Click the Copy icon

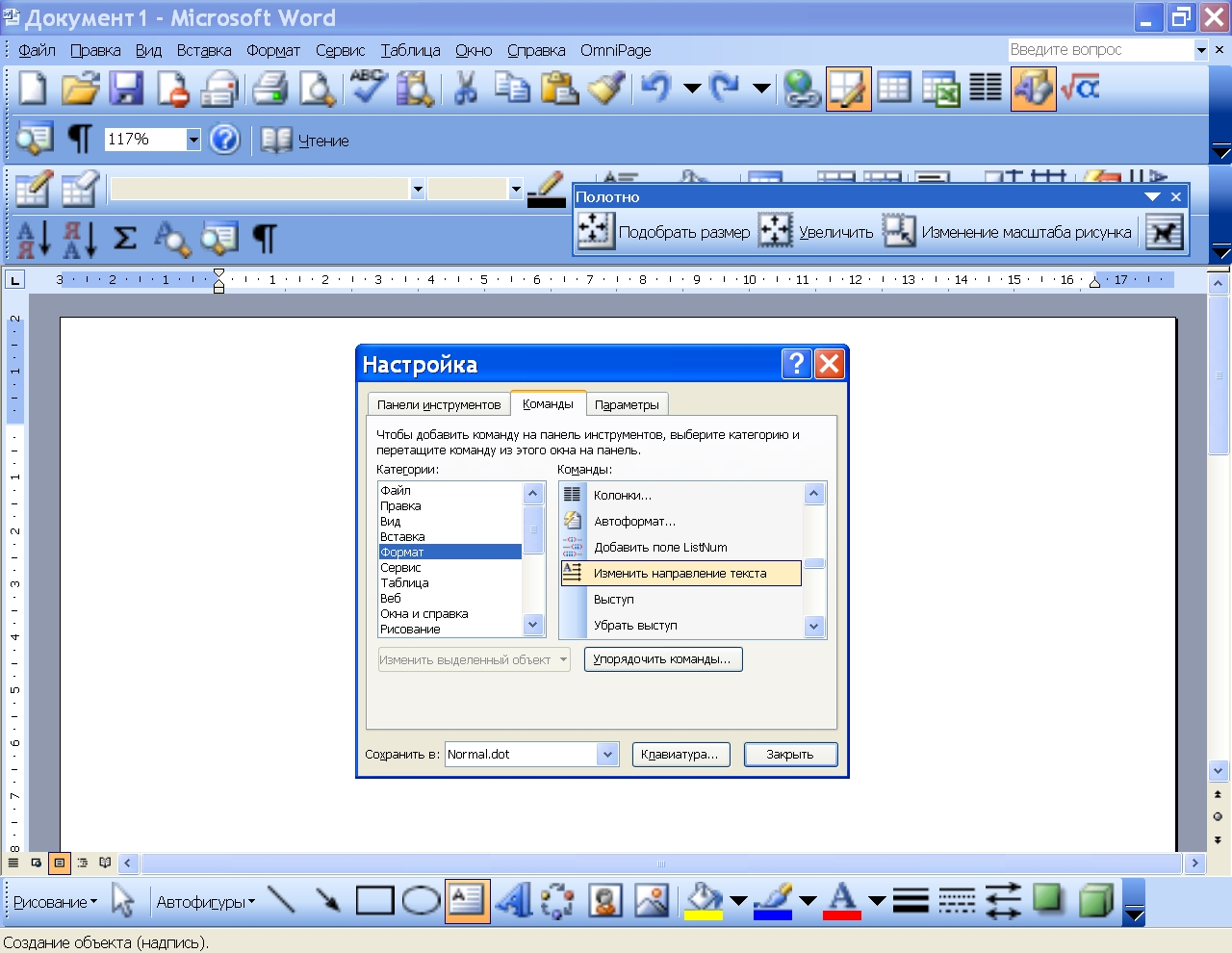click(512, 90)
